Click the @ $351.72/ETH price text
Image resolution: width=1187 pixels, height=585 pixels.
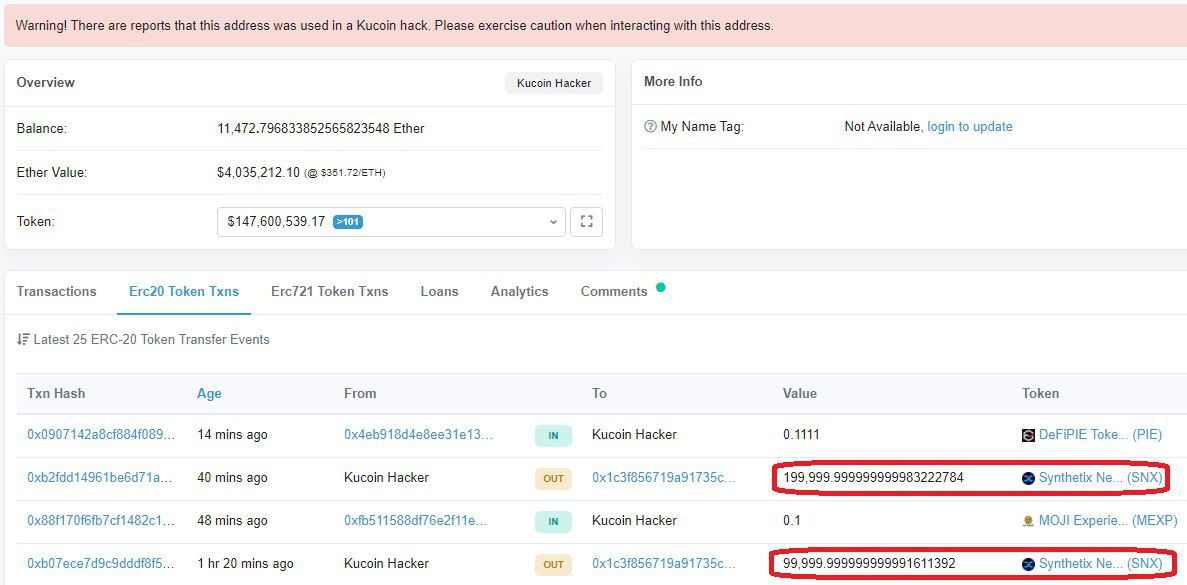(x=344, y=173)
